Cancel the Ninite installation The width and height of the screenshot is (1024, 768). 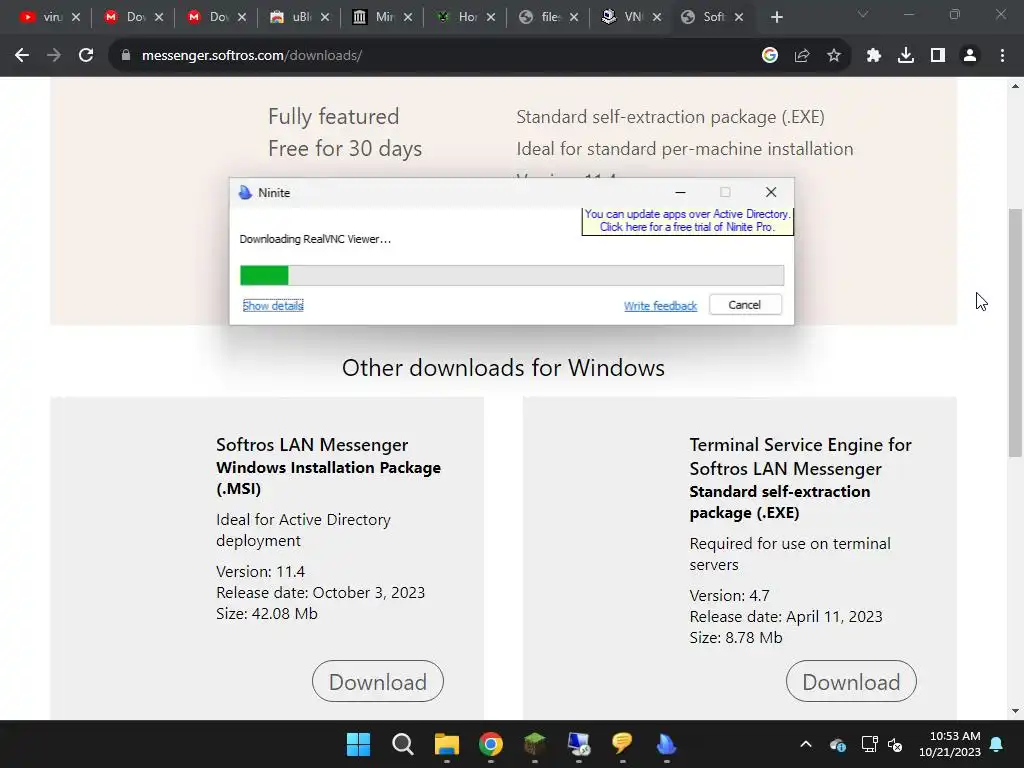(745, 305)
